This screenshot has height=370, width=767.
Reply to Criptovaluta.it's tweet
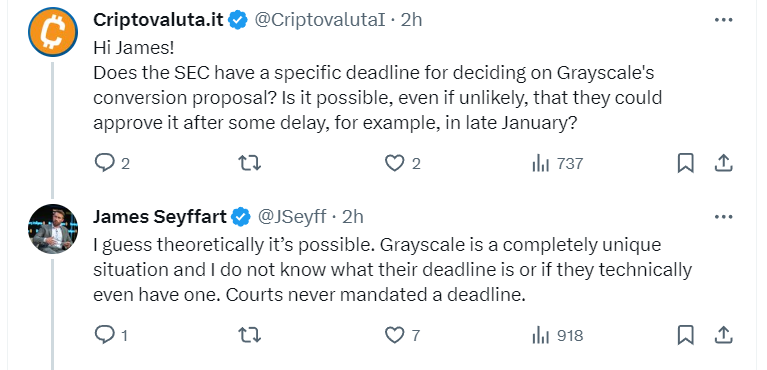pos(112,163)
